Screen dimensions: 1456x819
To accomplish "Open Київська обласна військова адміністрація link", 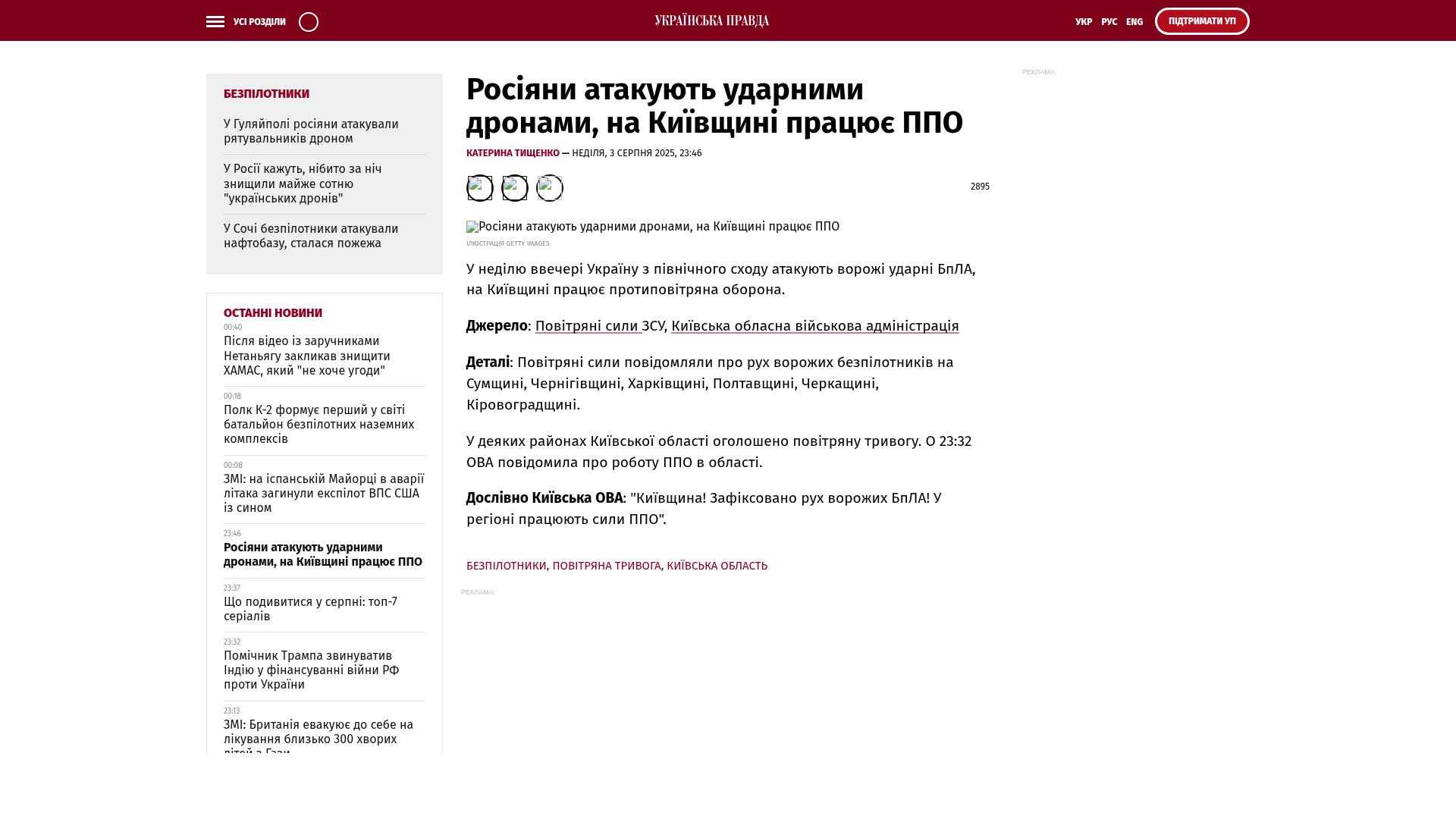I will [x=814, y=326].
